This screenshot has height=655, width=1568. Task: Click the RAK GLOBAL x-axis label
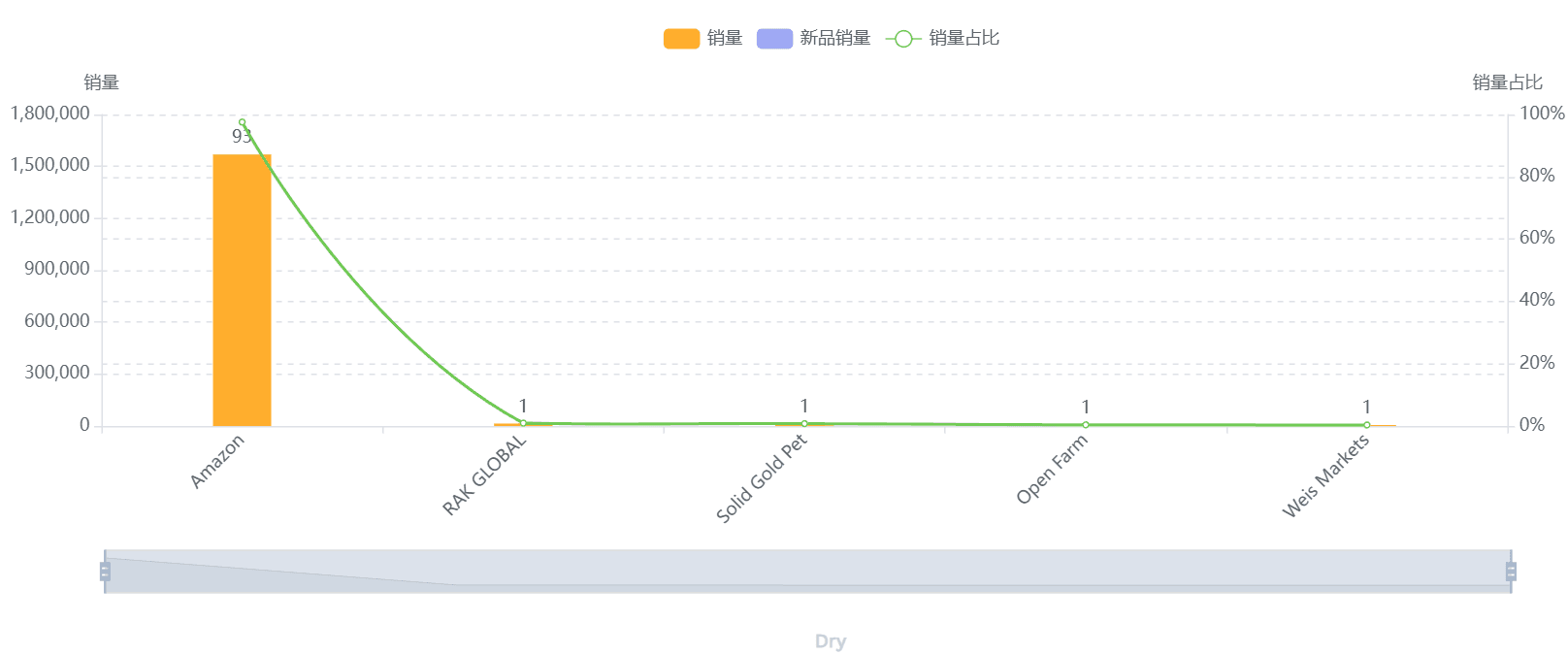(x=484, y=475)
